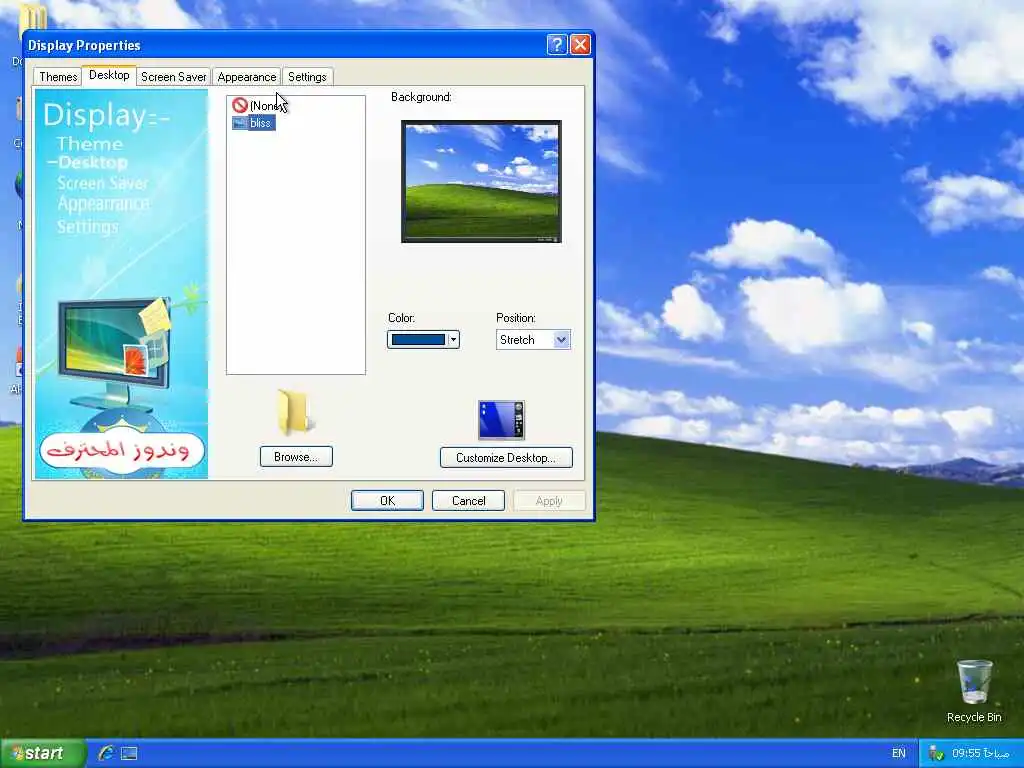The image size is (1024, 768).
Task: Select the Recycle Bin desktop icon
Action: [974, 691]
